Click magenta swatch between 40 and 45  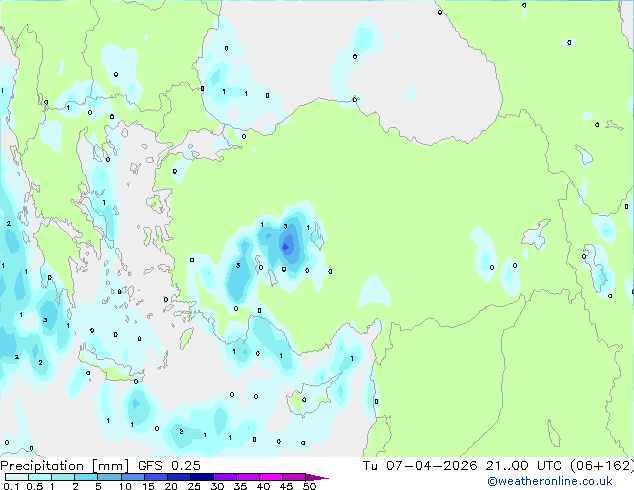pos(271,477)
